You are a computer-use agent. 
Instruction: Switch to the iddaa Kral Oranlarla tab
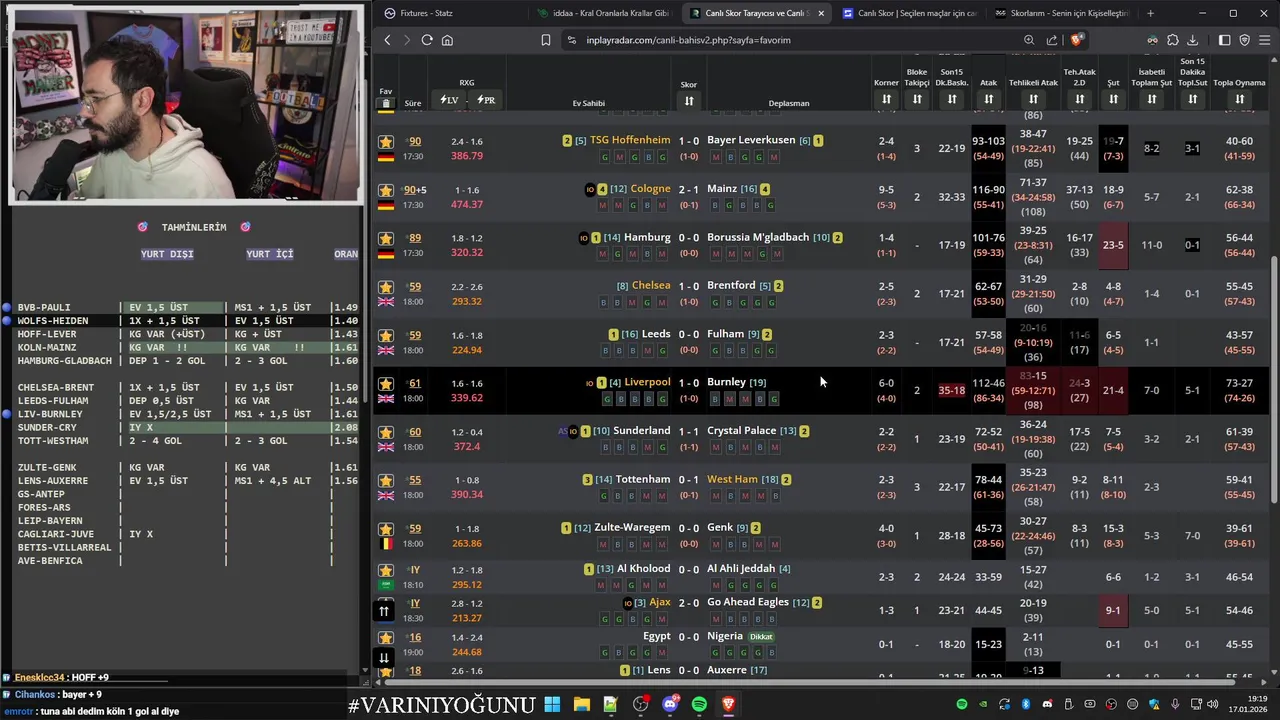tap(604, 13)
